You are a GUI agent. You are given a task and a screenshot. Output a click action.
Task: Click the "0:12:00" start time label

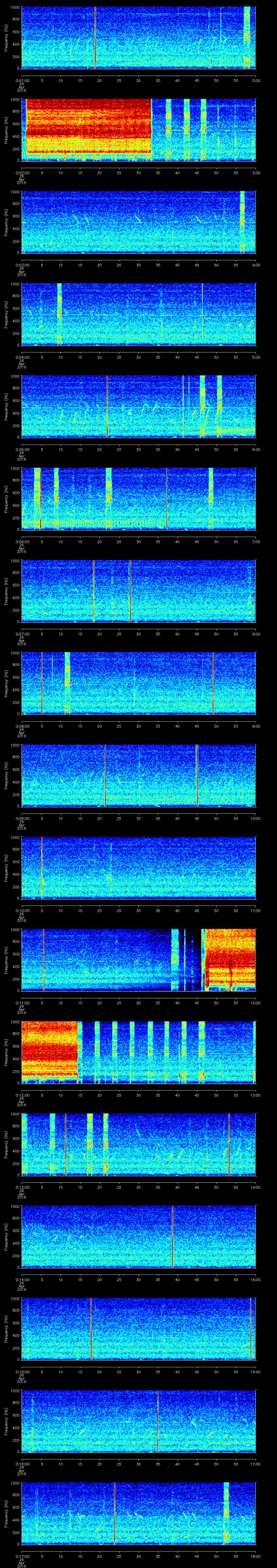pyautogui.click(x=22, y=1095)
